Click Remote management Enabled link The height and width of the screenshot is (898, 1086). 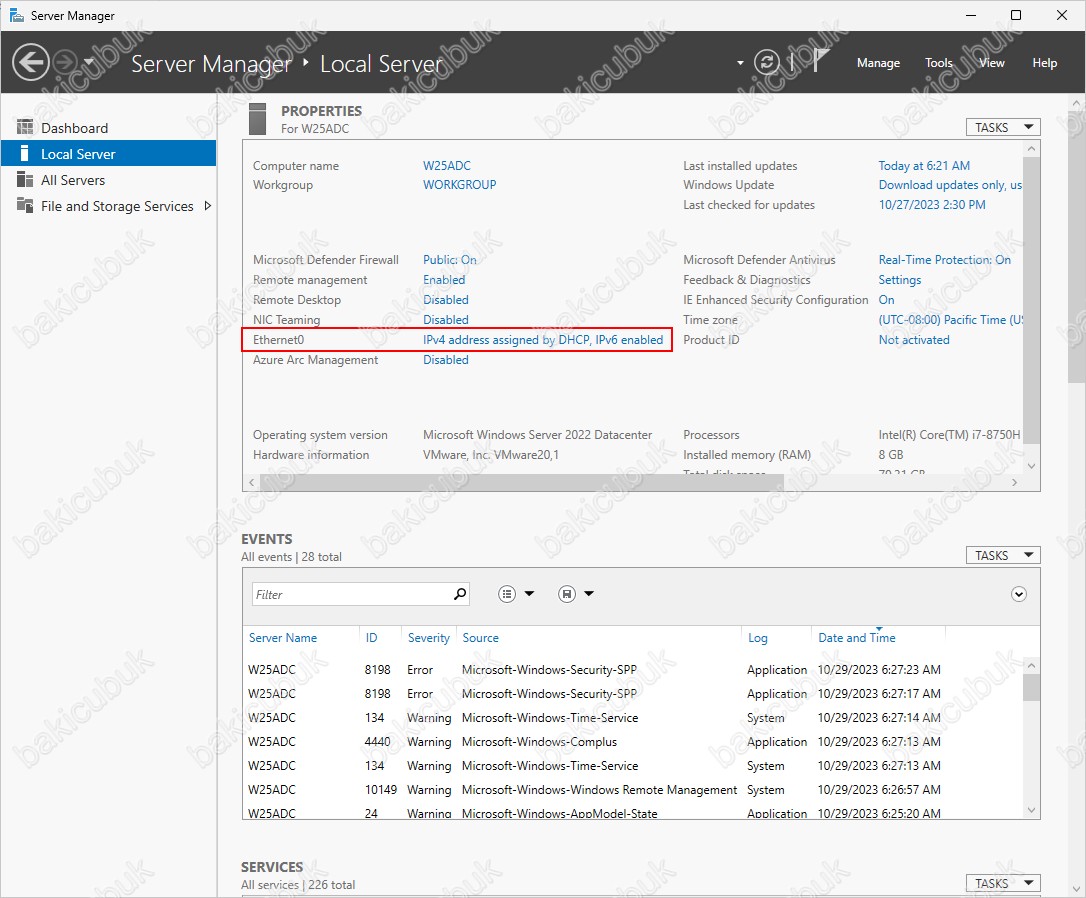[444, 280]
